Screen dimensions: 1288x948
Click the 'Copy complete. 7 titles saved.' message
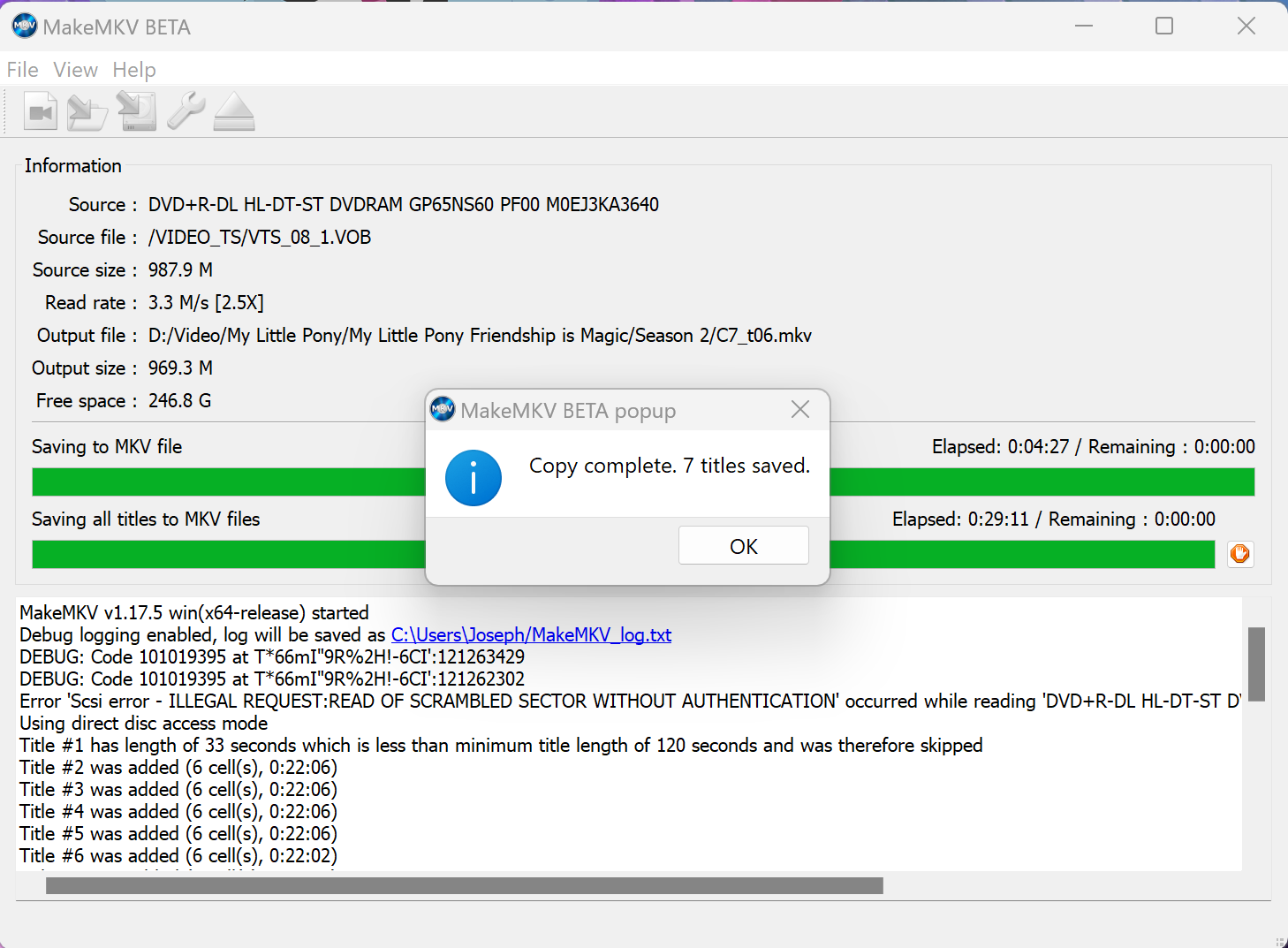click(670, 466)
